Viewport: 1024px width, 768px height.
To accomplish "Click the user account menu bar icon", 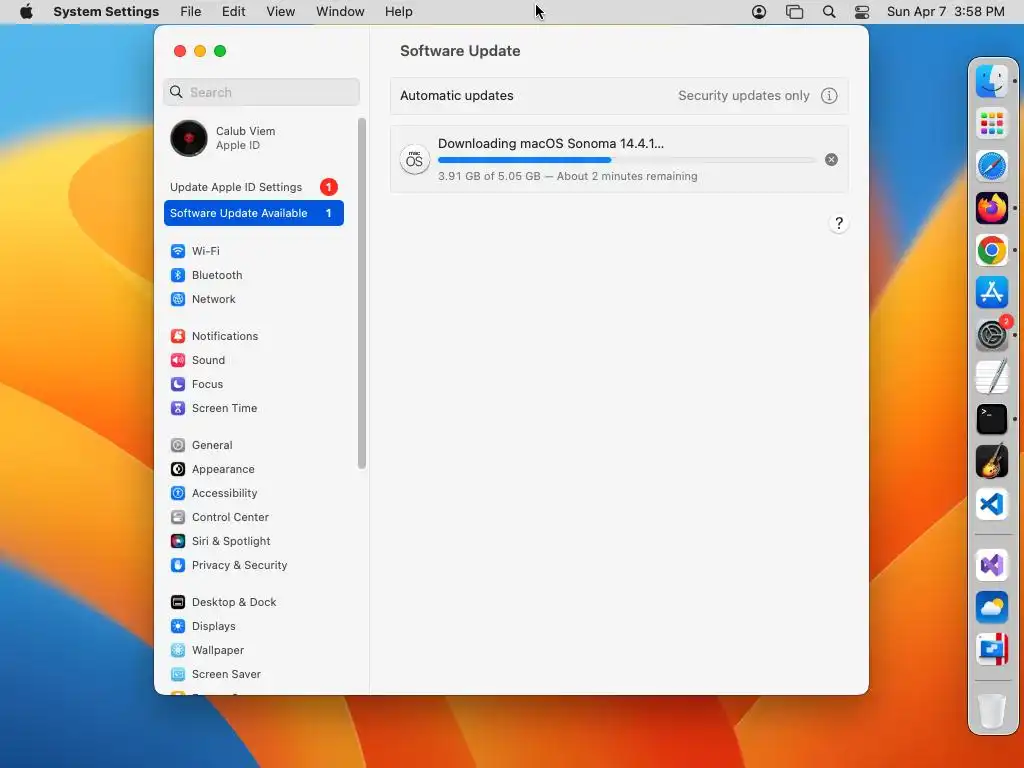I will click(x=759, y=12).
